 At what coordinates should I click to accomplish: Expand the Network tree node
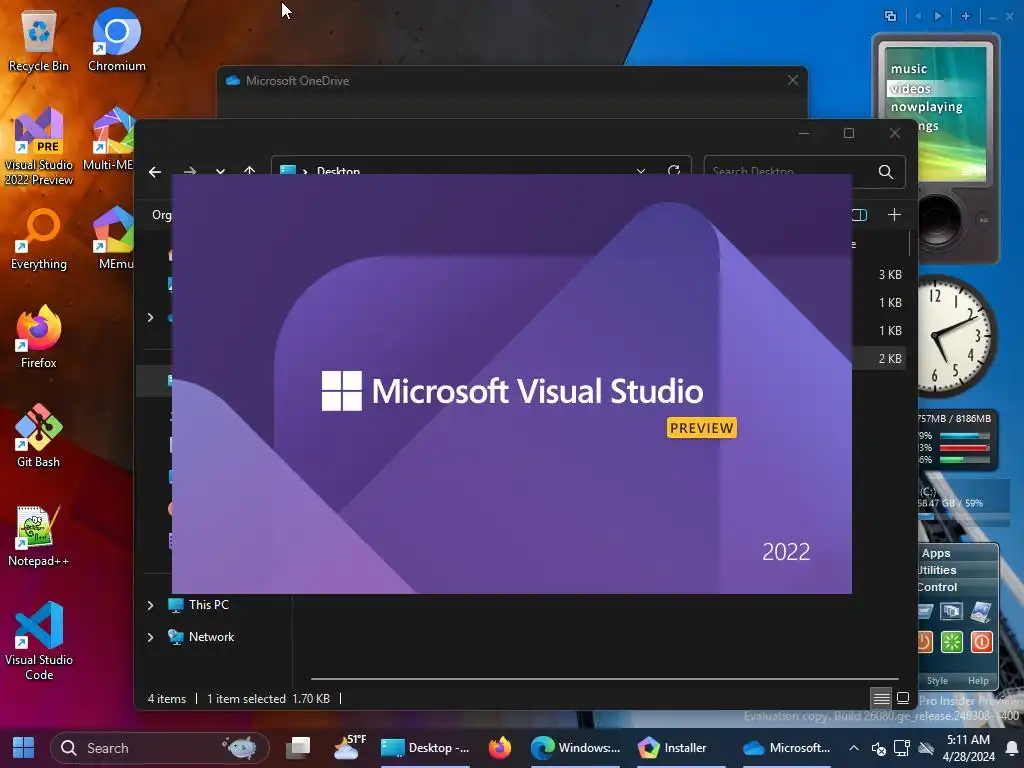(x=150, y=637)
